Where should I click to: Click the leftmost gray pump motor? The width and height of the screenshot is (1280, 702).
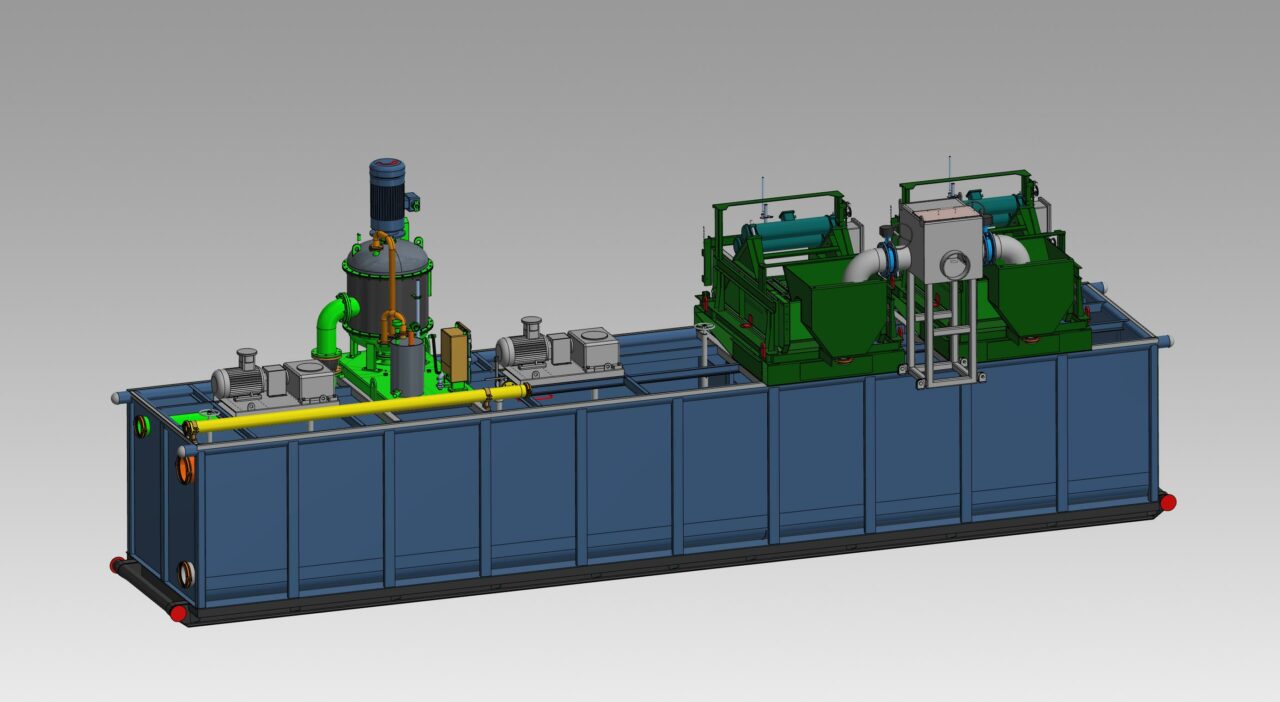point(236,381)
